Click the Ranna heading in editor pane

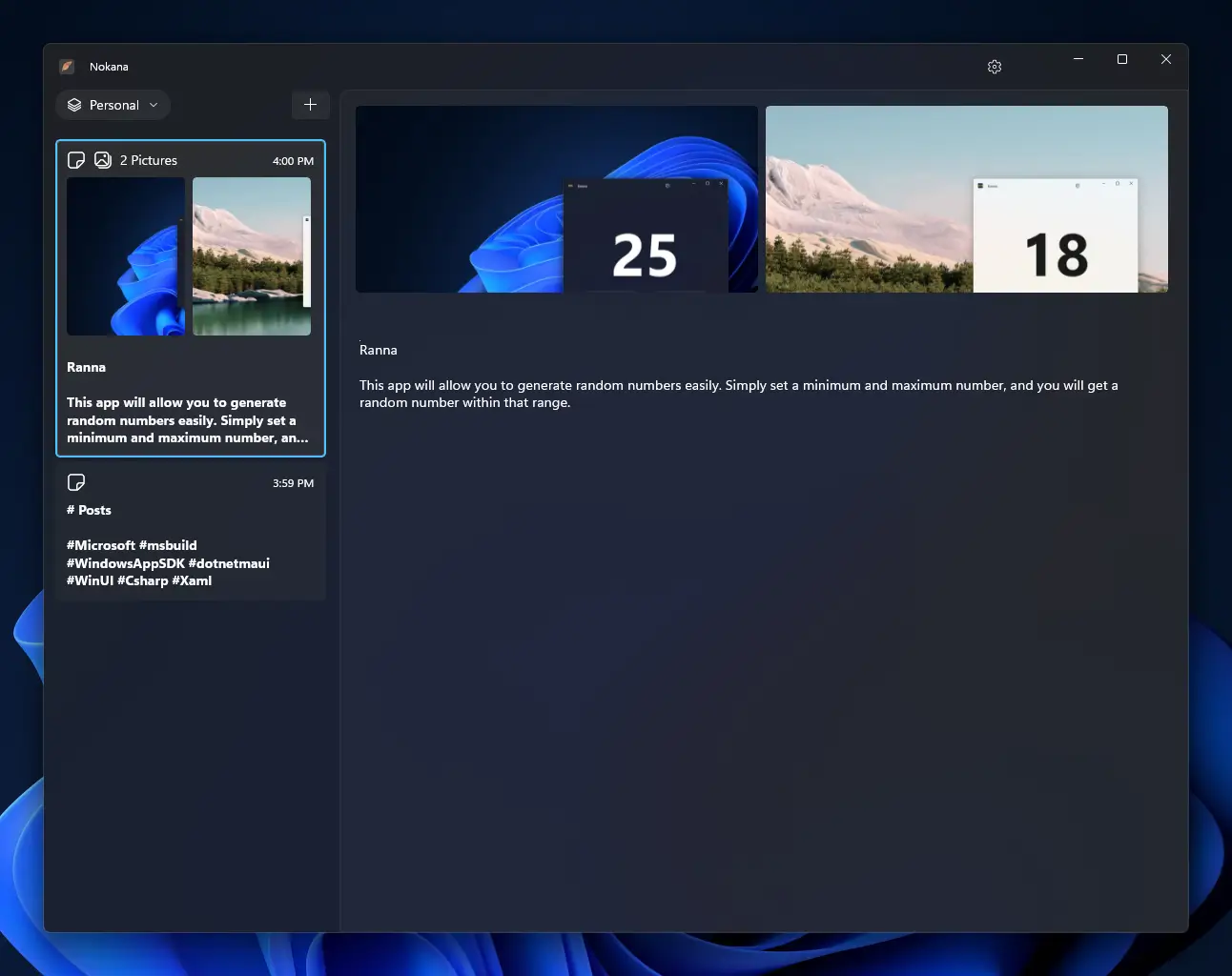tap(379, 350)
